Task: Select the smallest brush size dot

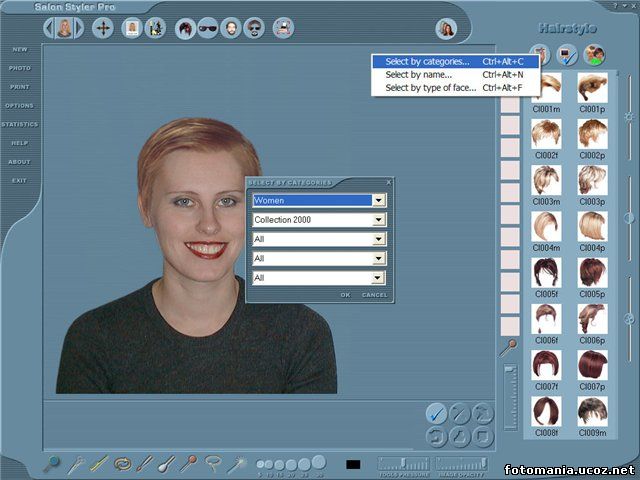Action: coord(261,465)
